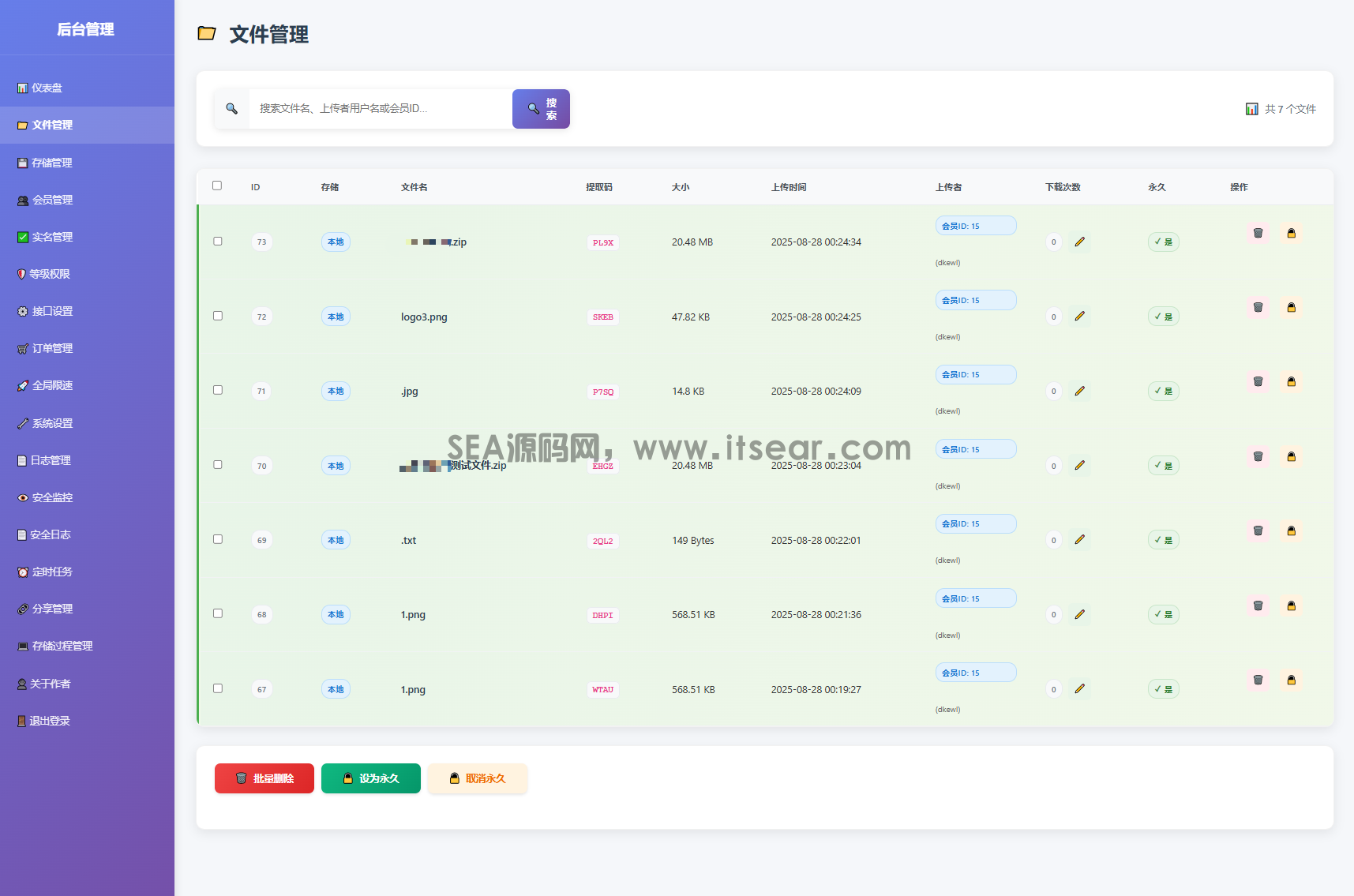
Task: Click 会员ID: 15 badge for file 67
Action: 976,673
